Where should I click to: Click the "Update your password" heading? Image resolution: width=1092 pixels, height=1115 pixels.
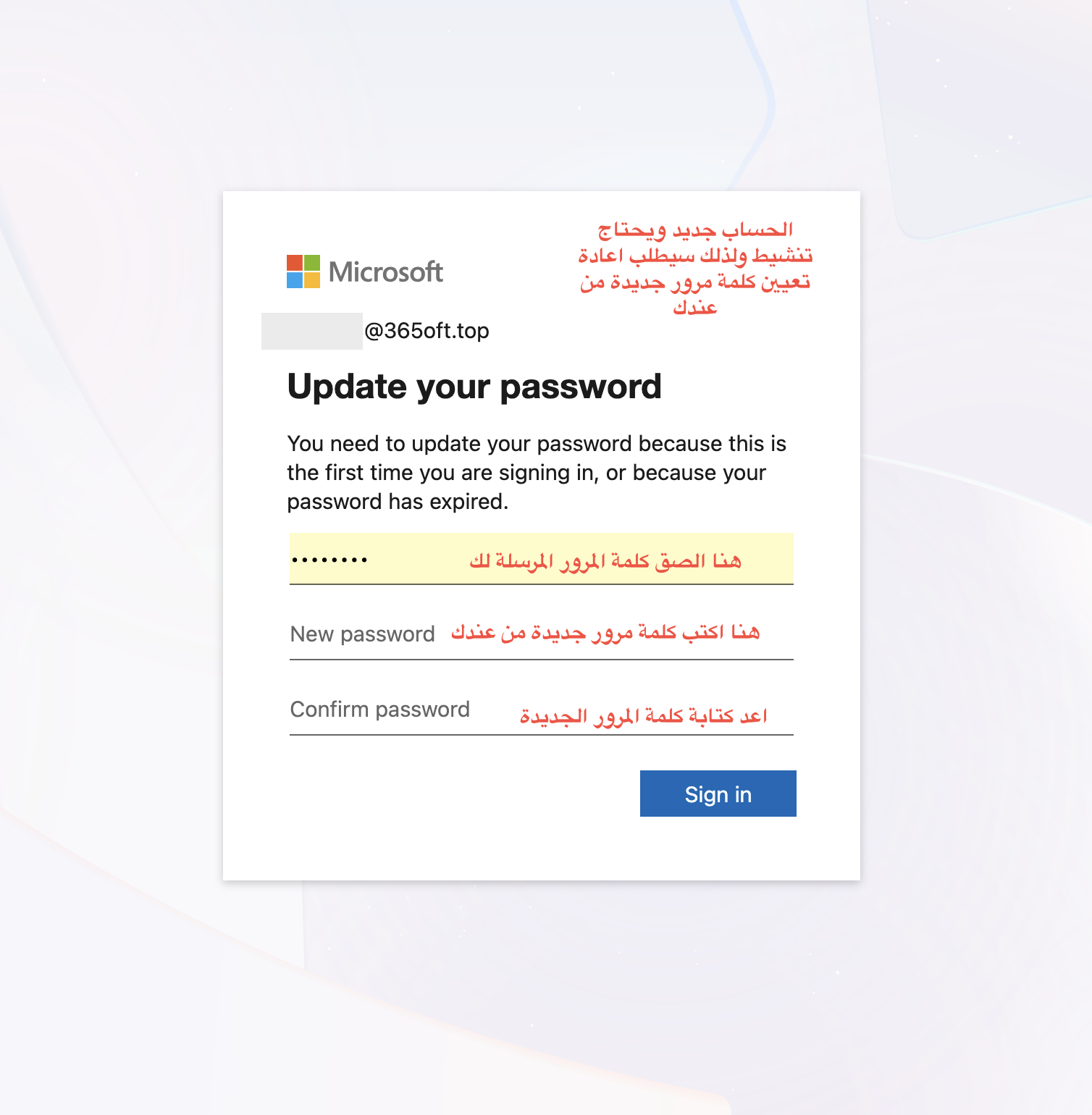[474, 387]
